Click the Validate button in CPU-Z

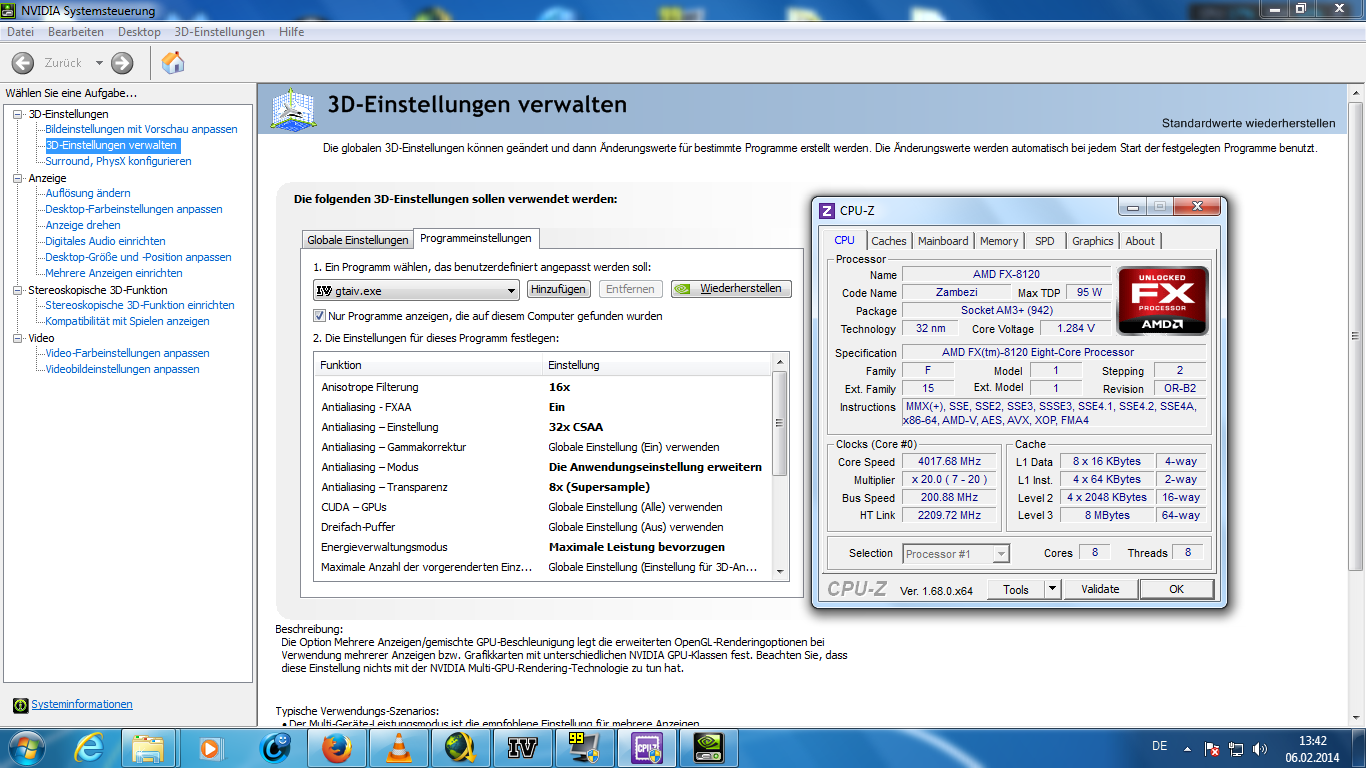point(1100,589)
